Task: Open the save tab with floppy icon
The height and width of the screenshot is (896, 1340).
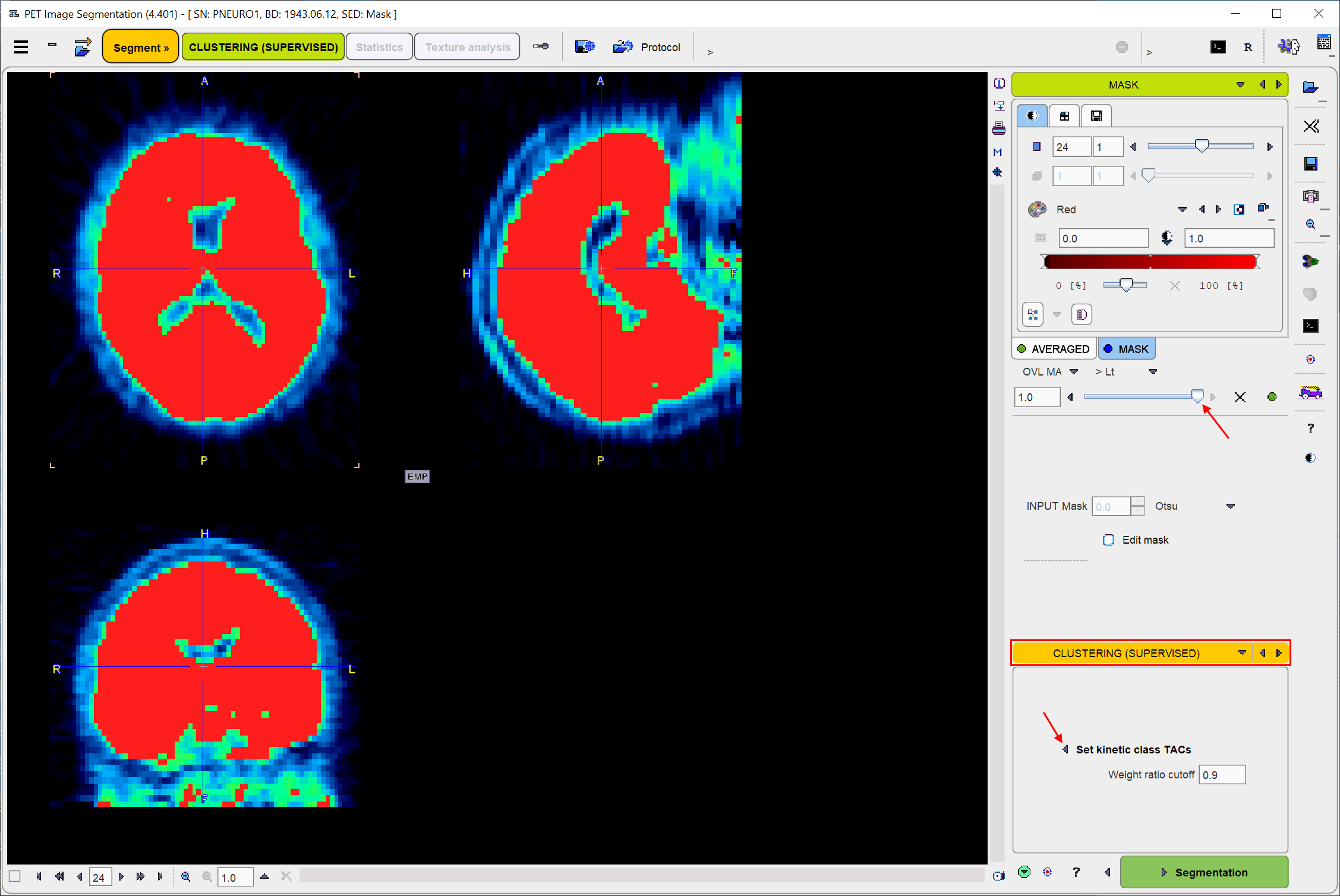Action: 1096,116
